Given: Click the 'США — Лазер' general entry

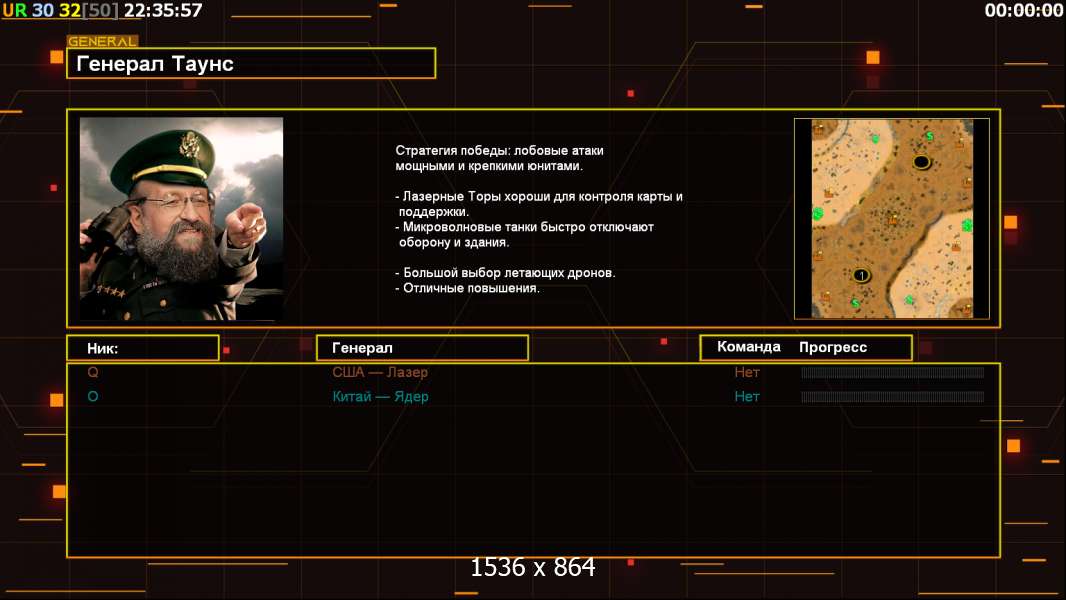Looking at the screenshot, I should click(380, 372).
